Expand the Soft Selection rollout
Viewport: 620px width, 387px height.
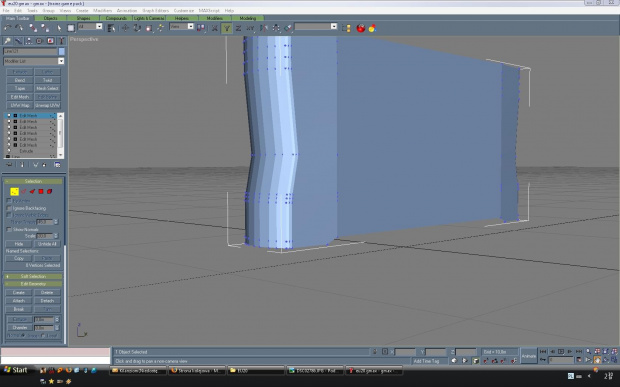coord(33,276)
